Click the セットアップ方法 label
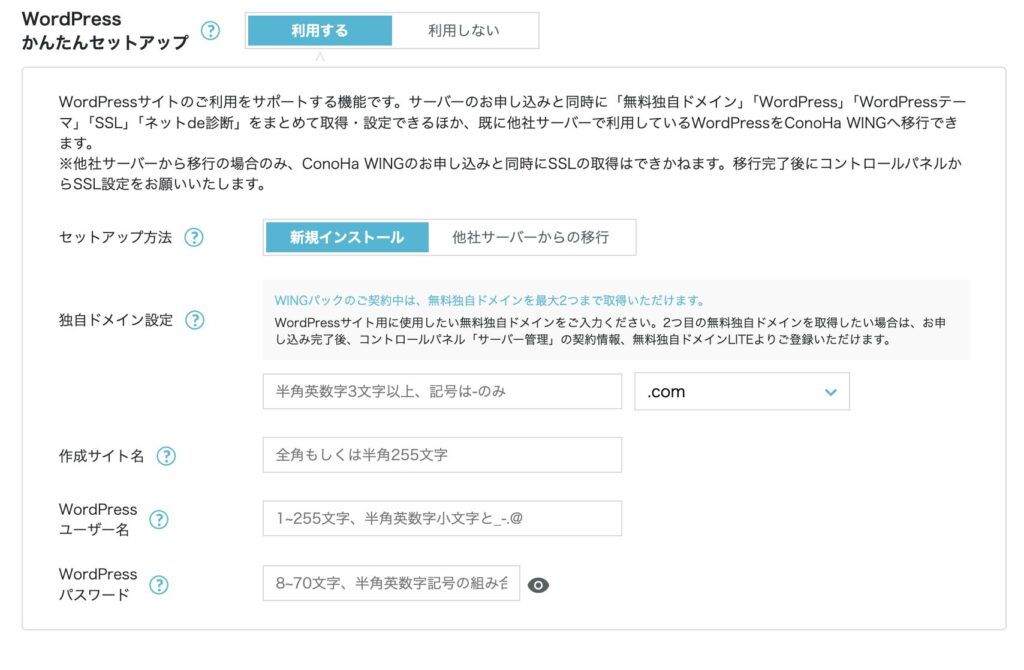1024x670 pixels. [x=116, y=237]
